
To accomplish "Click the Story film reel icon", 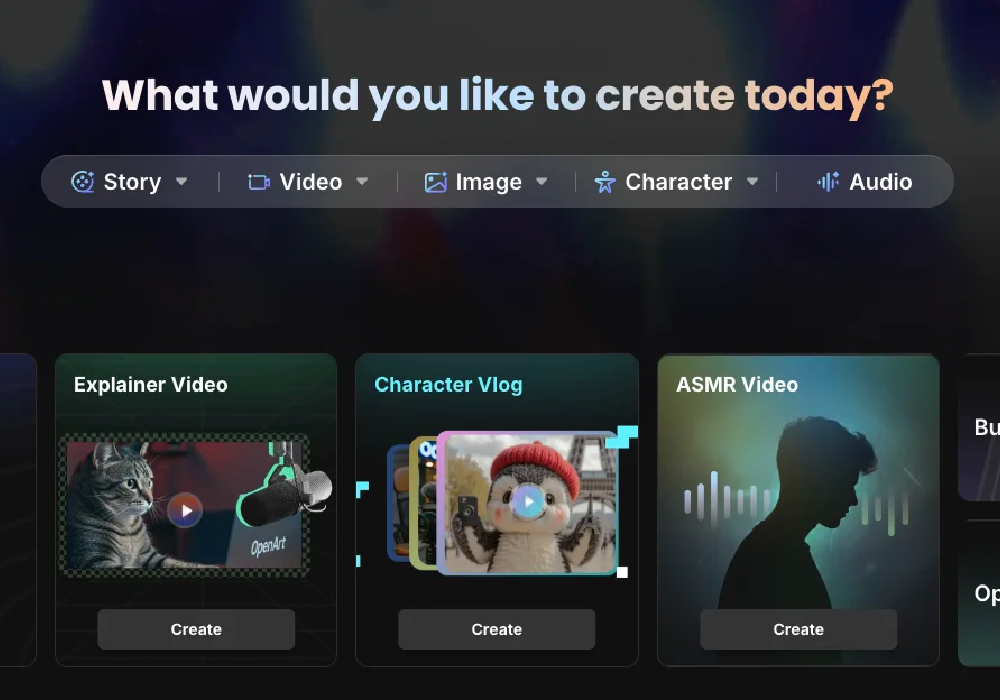I will pyautogui.click(x=82, y=182).
